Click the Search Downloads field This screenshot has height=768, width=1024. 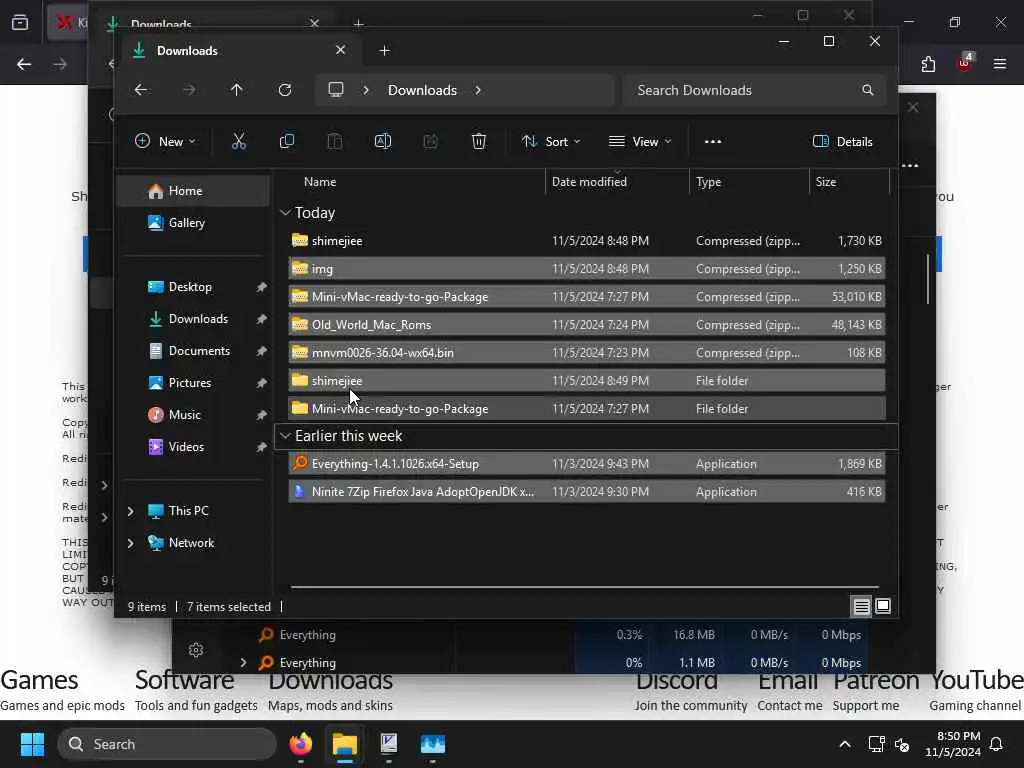click(x=754, y=90)
